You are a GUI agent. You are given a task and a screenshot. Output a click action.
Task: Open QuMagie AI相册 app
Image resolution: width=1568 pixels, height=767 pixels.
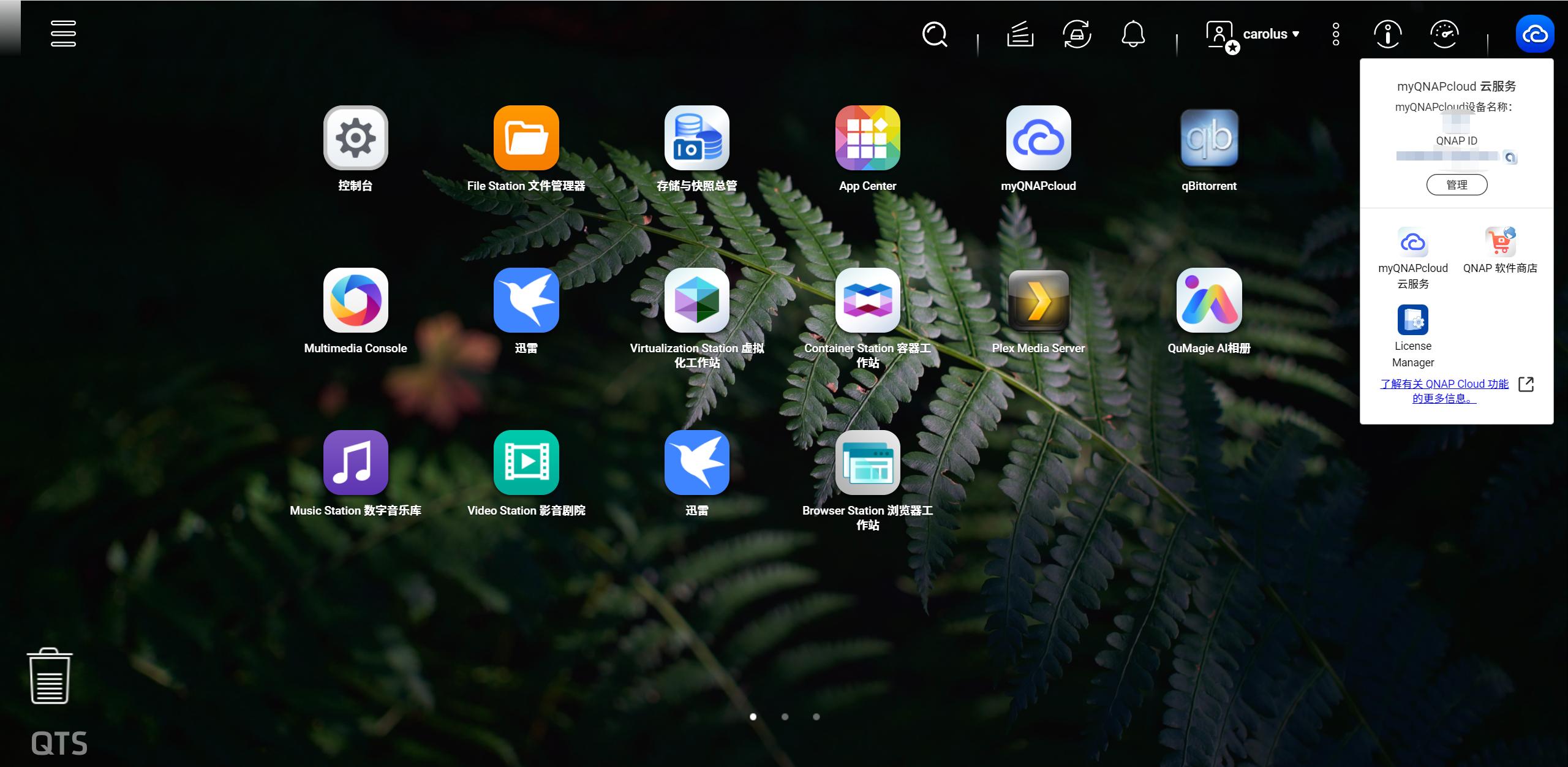(1208, 300)
